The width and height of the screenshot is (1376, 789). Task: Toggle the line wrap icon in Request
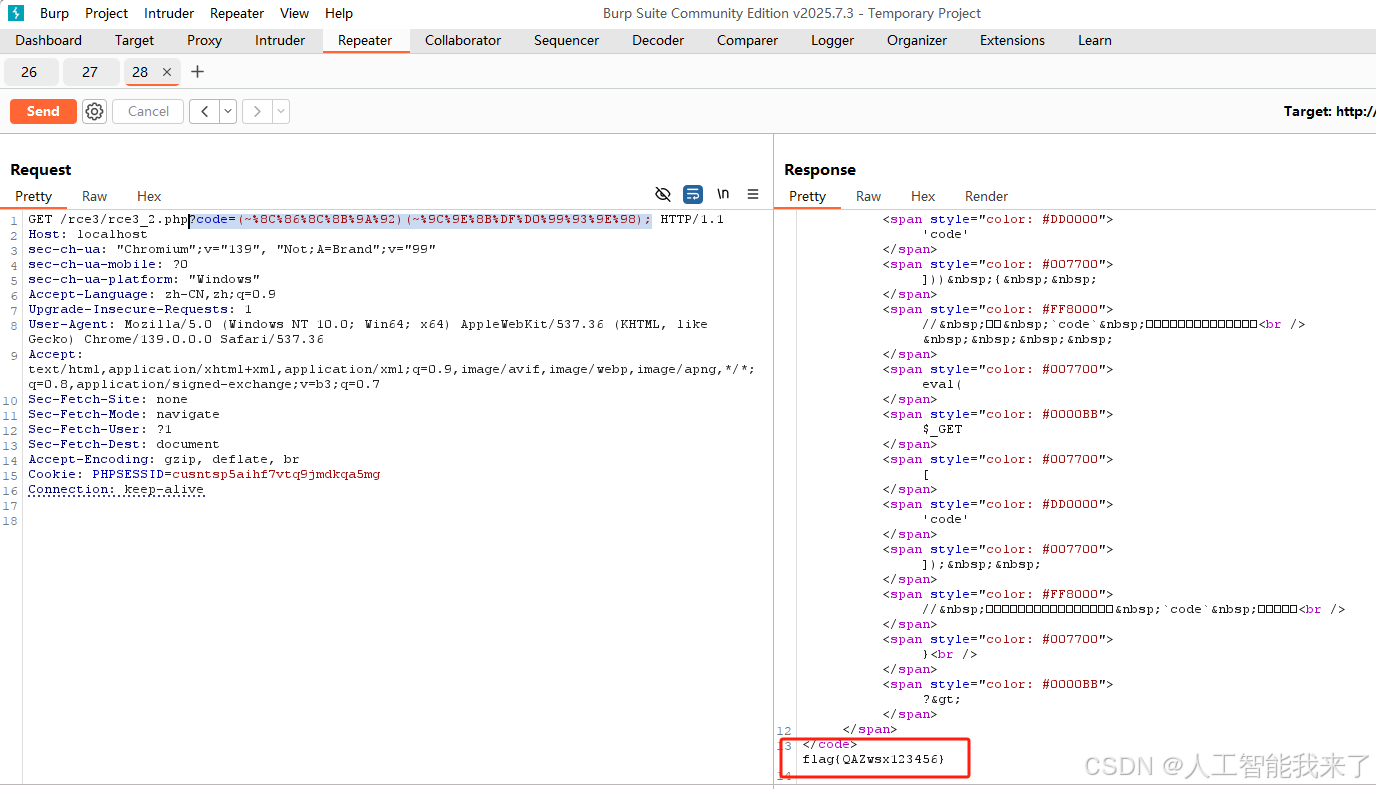[692, 194]
